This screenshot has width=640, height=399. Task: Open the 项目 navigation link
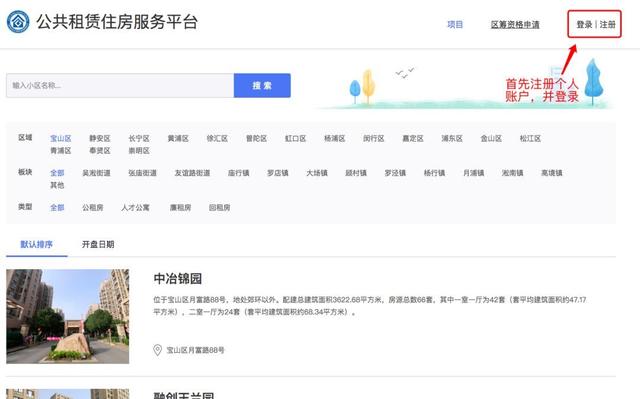(x=455, y=24)
